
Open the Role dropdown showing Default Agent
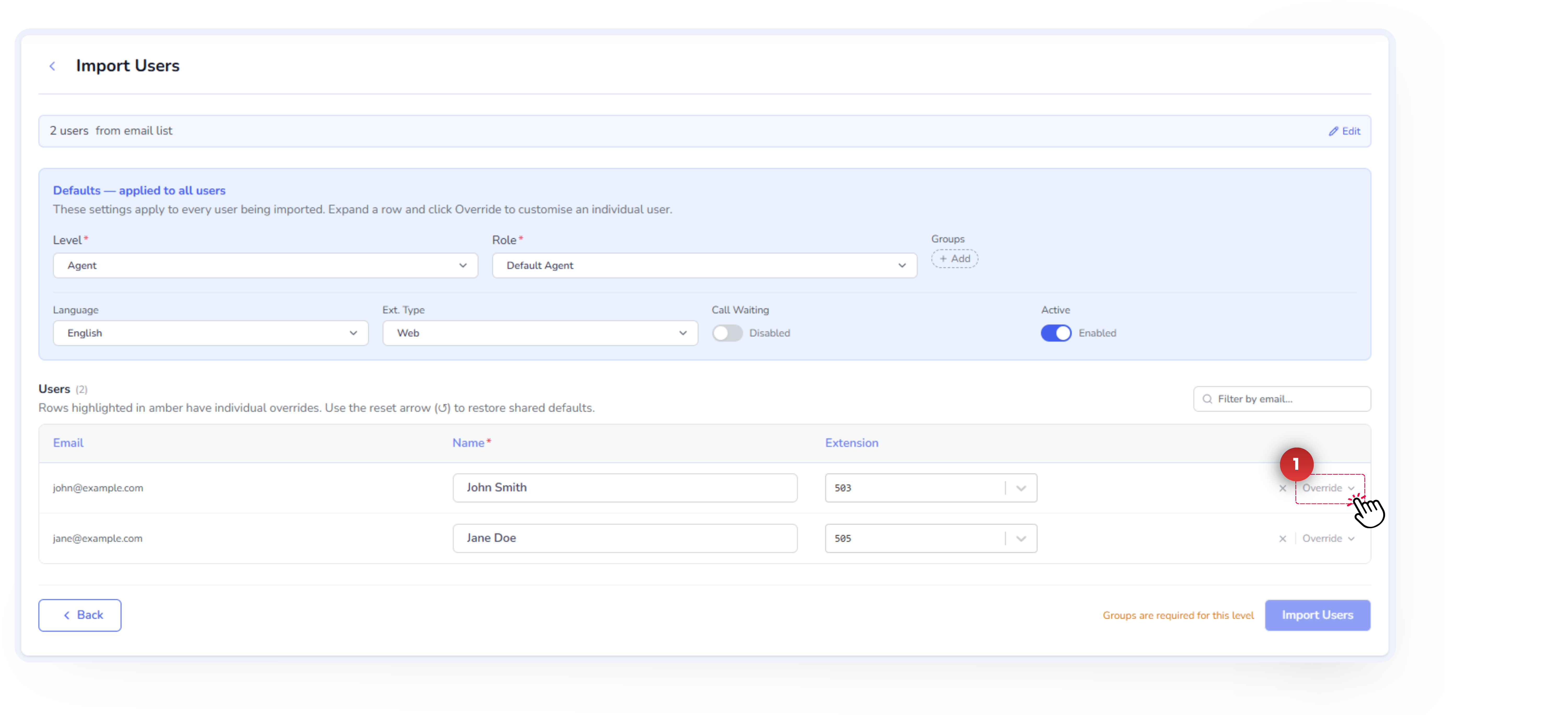pos(704,266)
